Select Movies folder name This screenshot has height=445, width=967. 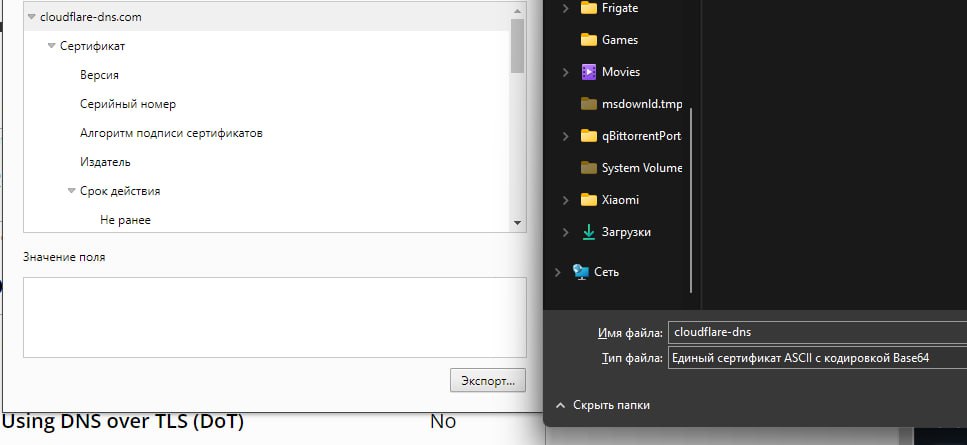[621, 72]
